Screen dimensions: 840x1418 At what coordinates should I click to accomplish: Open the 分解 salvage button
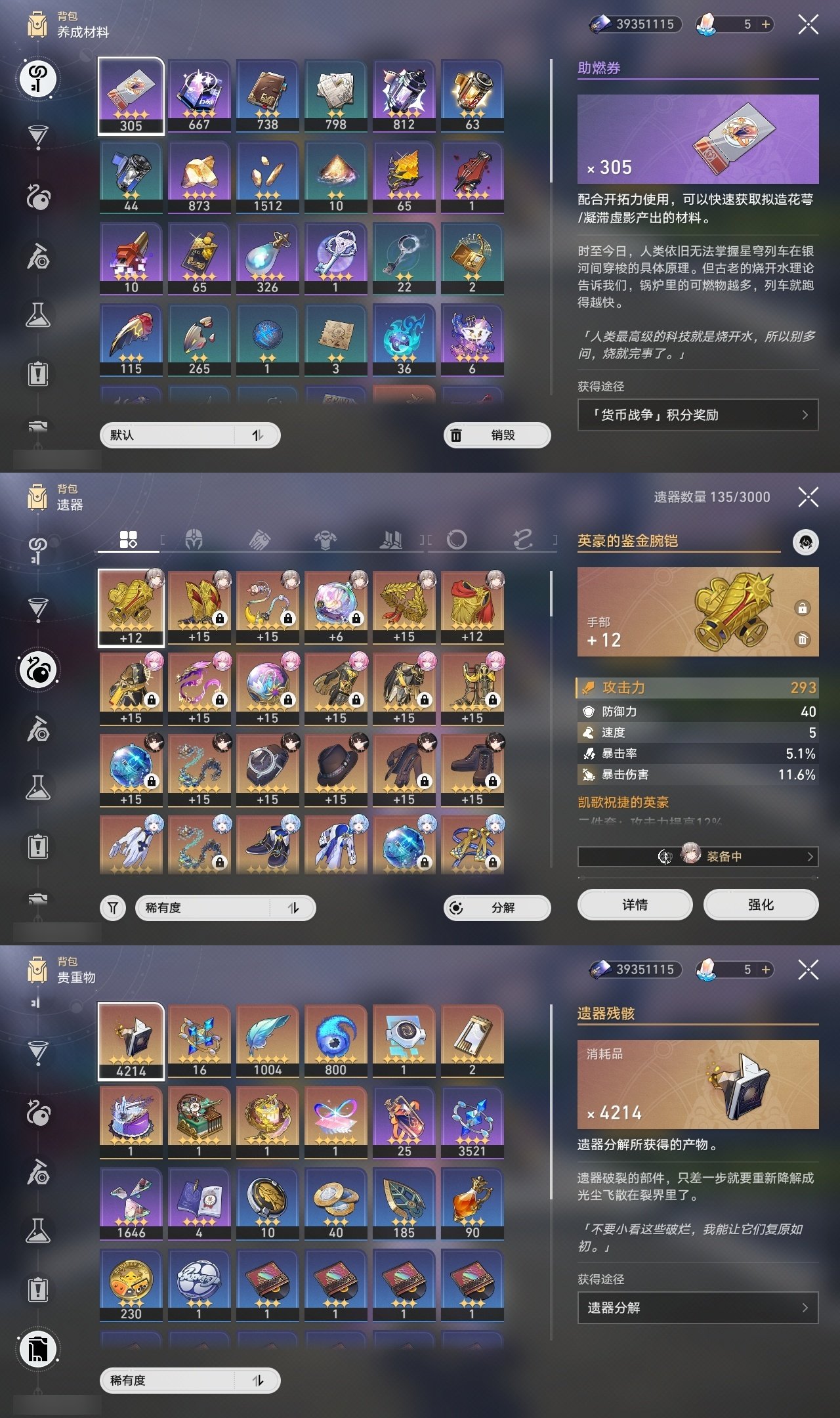(497, 908)
